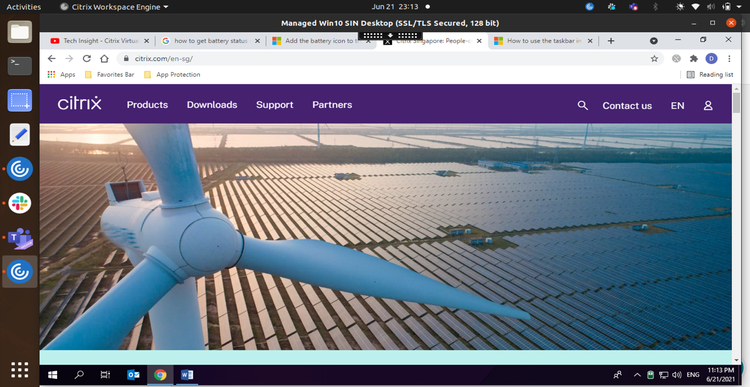
Task: Click the Contact us link
Action: click(627, 106)
